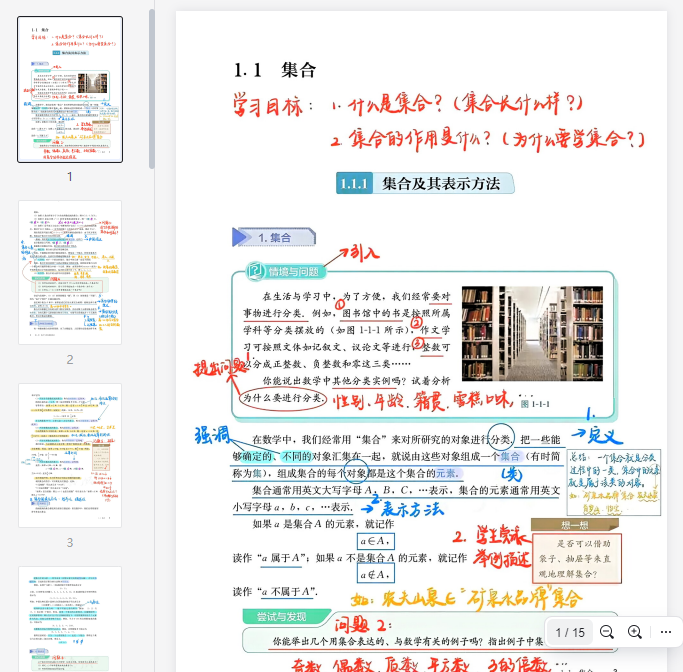Click thumbnail page label 2
683x672 pixels.
point(70,359)
